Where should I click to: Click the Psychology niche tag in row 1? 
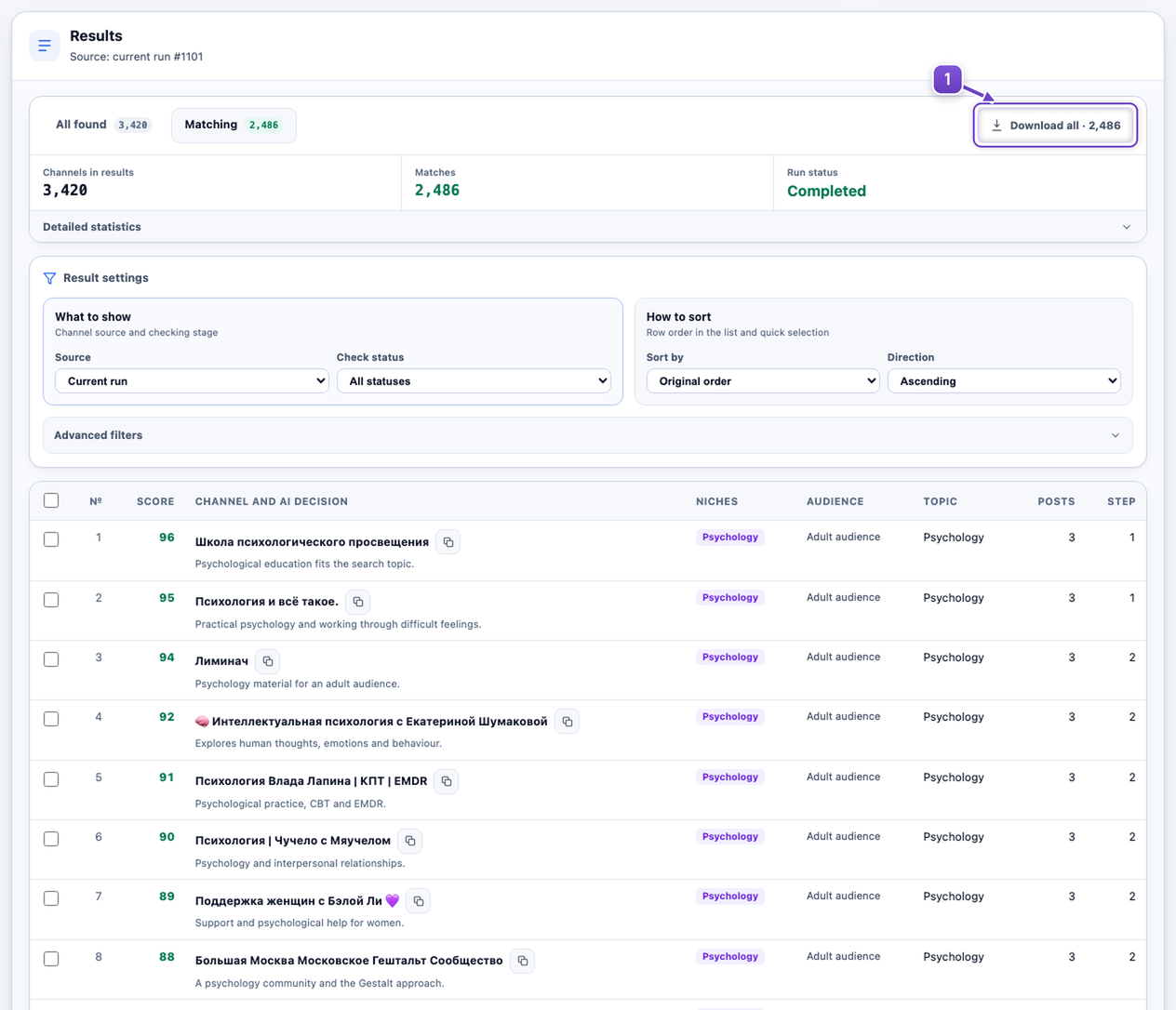coord(730,538)
